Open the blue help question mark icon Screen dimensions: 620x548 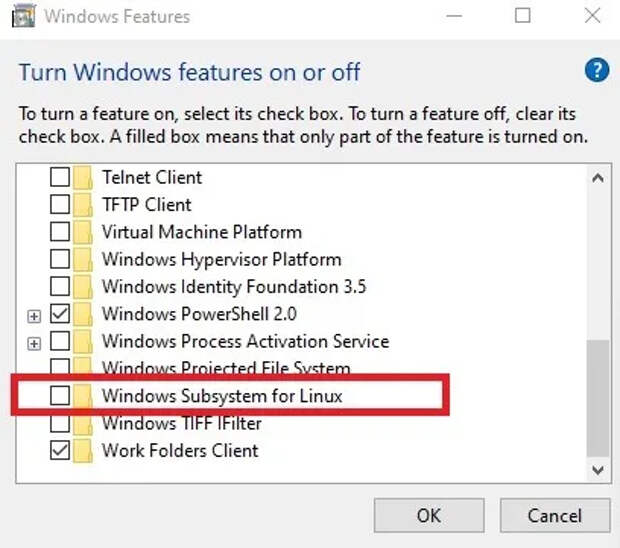[x=597, y=70]
